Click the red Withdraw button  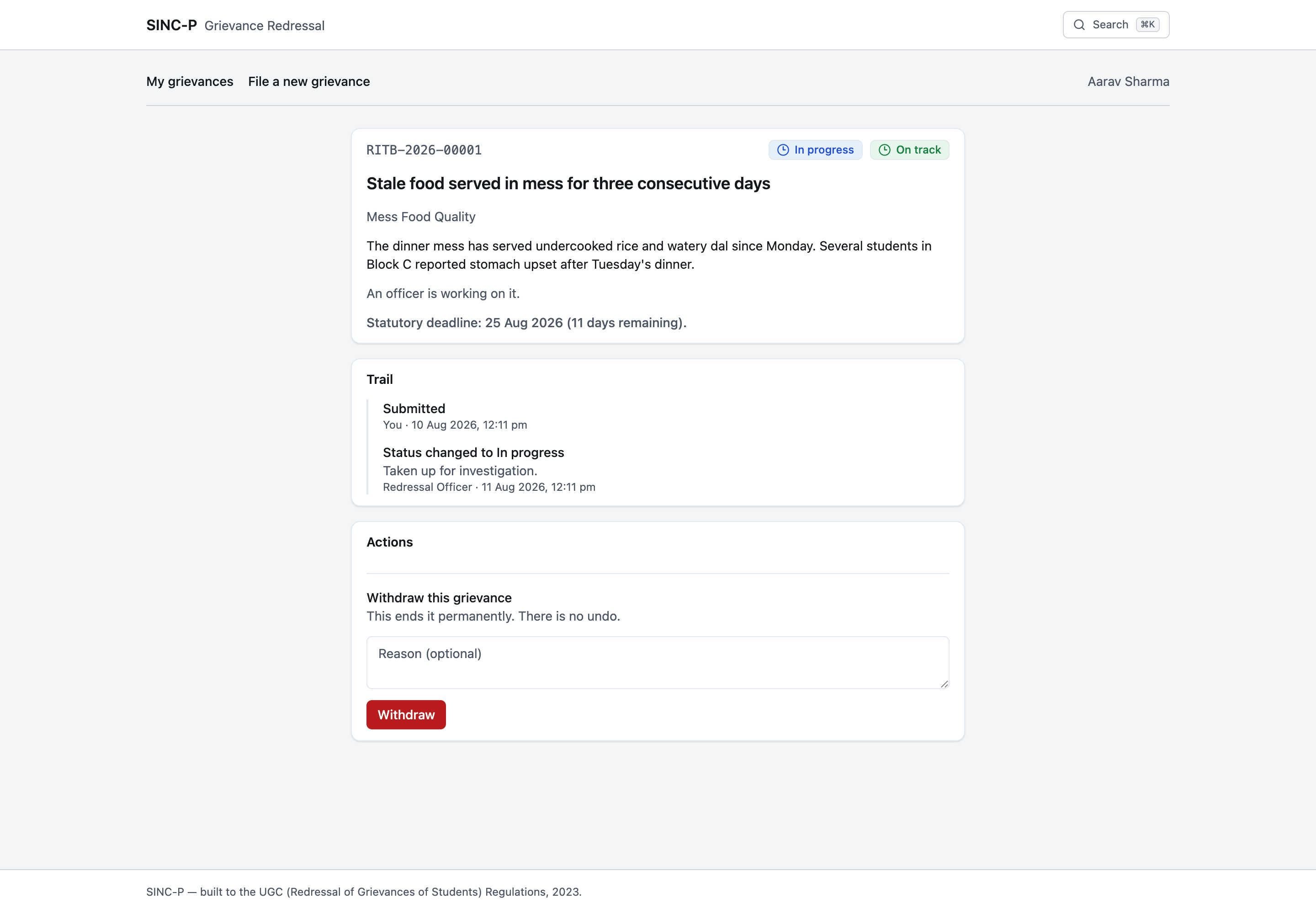(x=406, y=715)
